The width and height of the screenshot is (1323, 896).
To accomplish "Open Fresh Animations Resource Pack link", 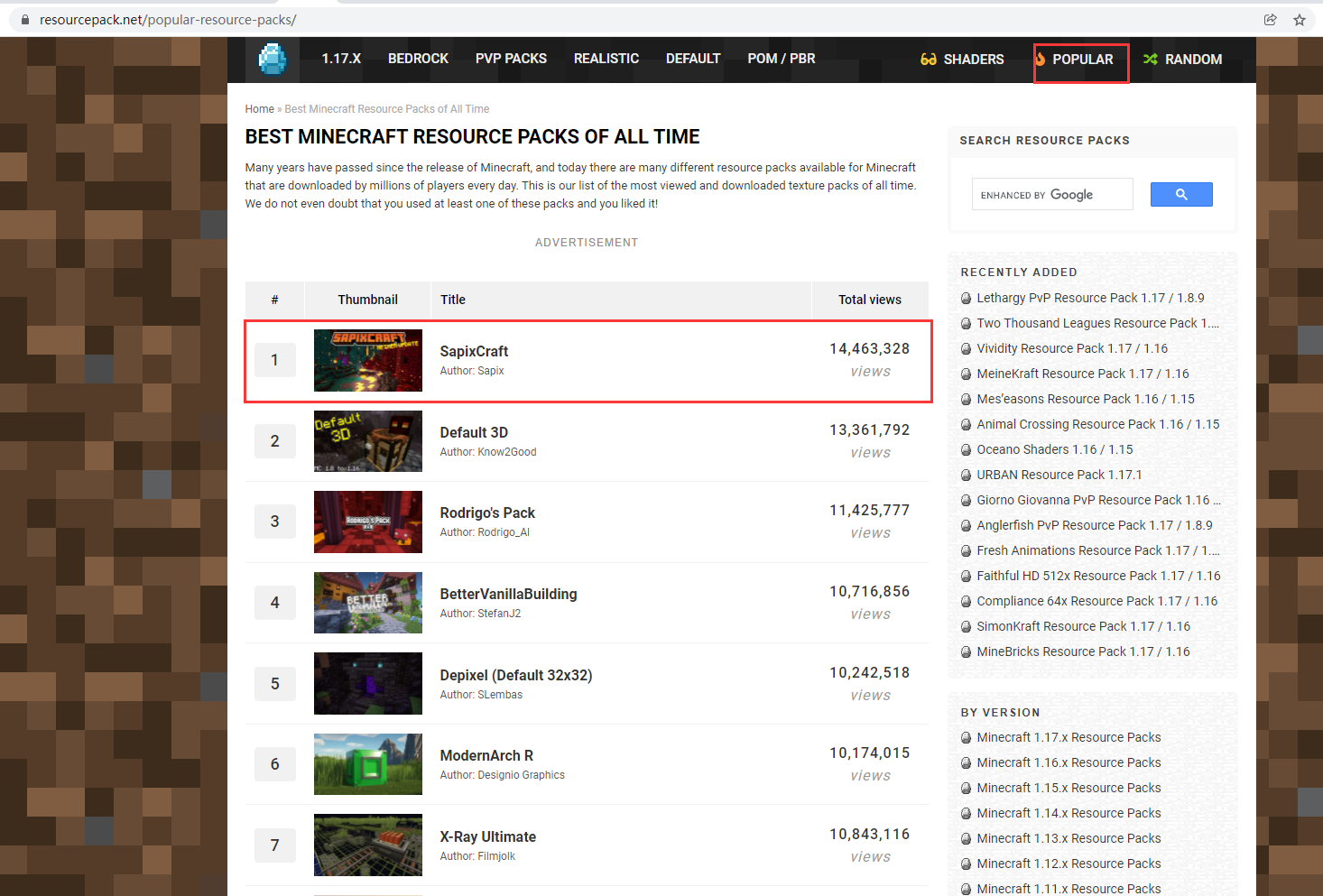I will tap(1097, 550).
